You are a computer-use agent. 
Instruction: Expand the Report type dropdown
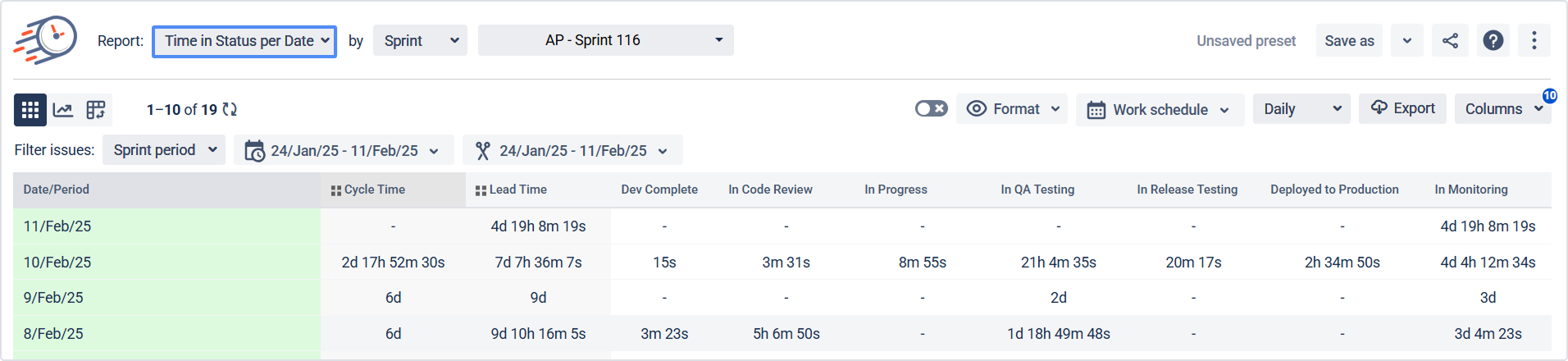click(x=244, y=41)
